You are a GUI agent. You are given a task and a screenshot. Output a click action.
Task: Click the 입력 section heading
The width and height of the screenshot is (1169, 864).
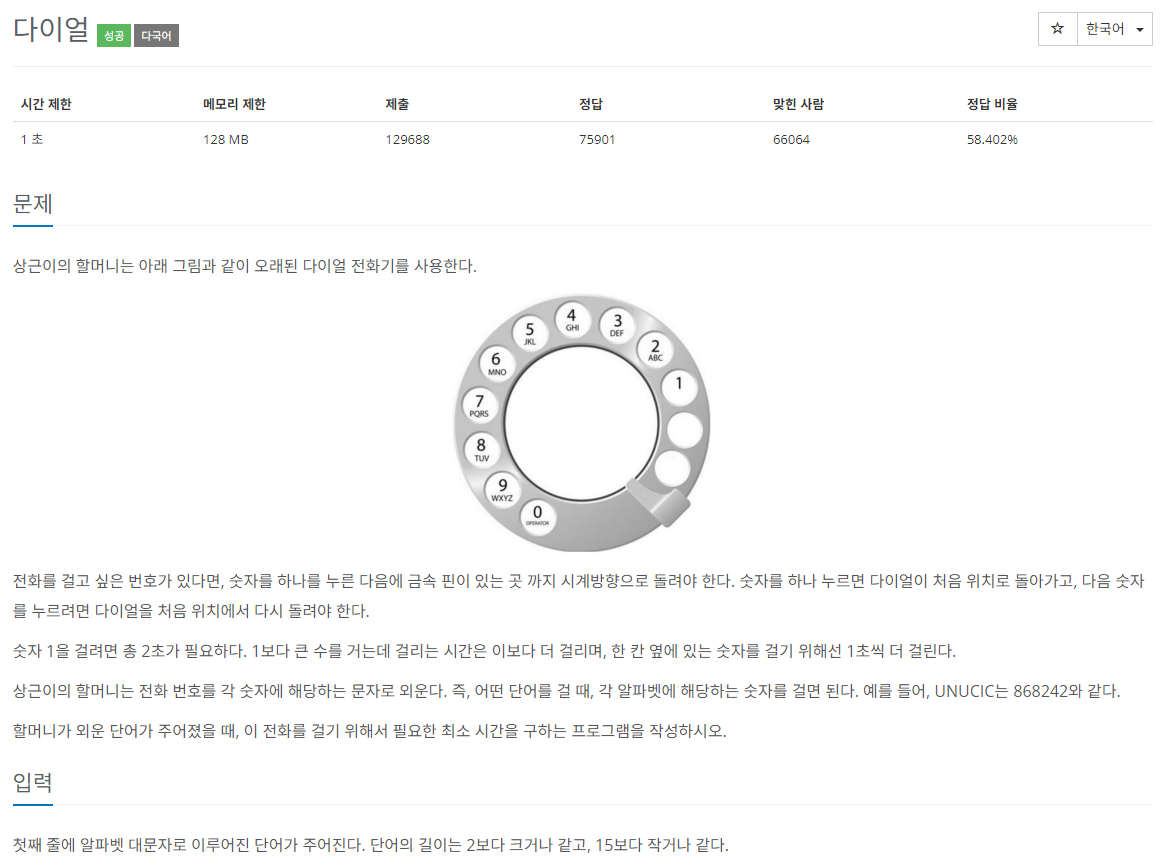coord(33,782)
